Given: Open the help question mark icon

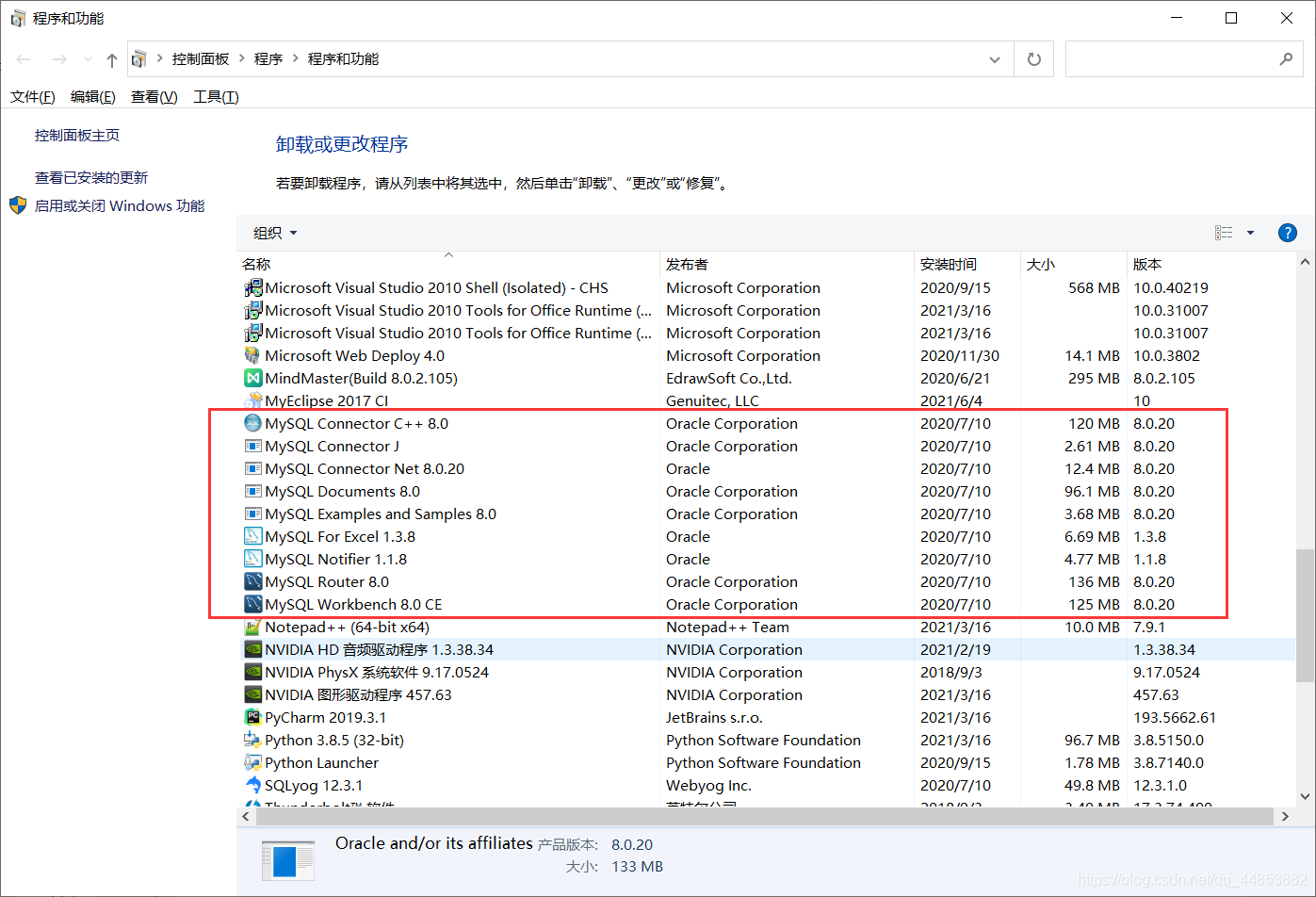Looking at the screenshot, I should [1287, 233].
